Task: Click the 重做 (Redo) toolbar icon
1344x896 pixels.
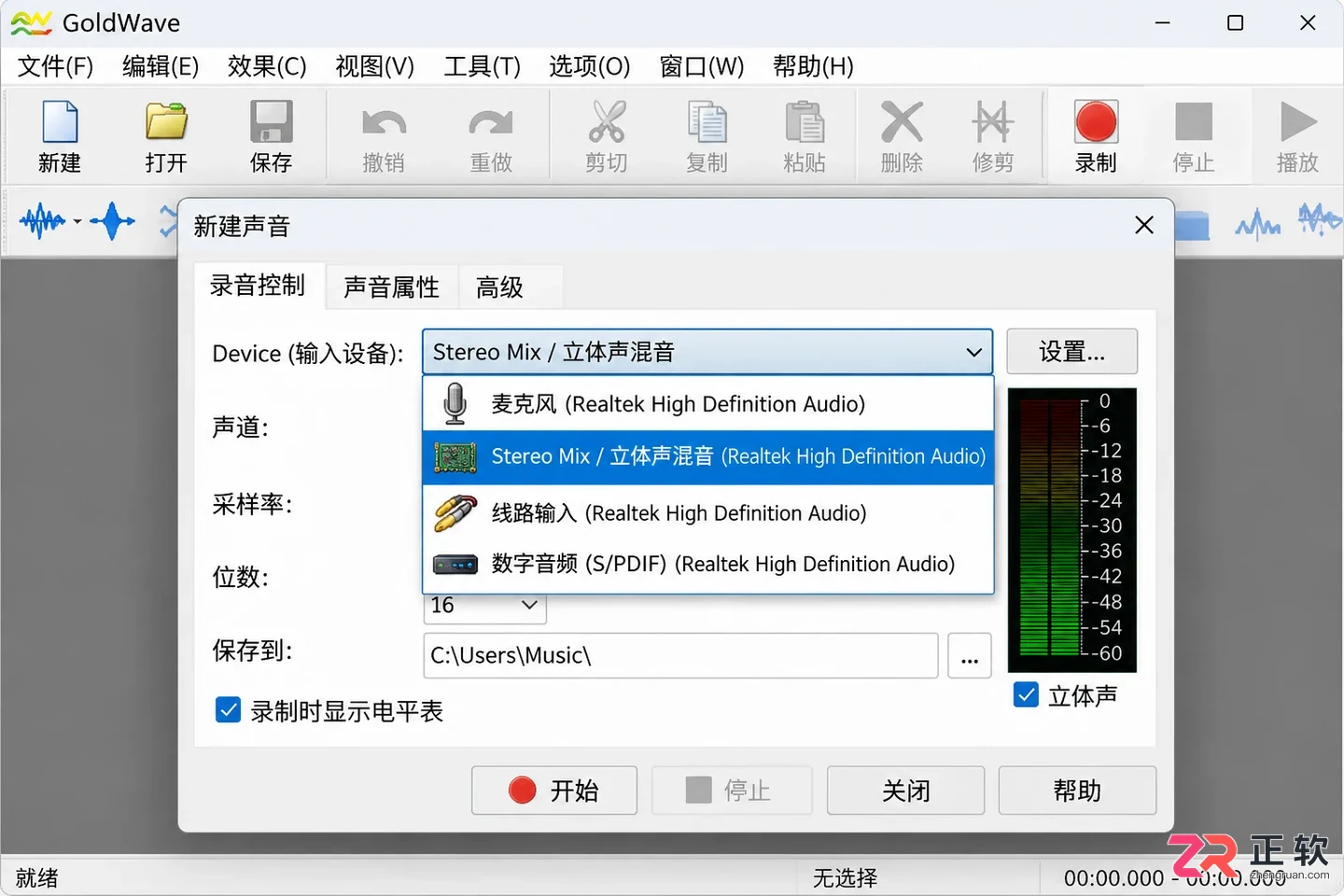Action: [491, 123]
